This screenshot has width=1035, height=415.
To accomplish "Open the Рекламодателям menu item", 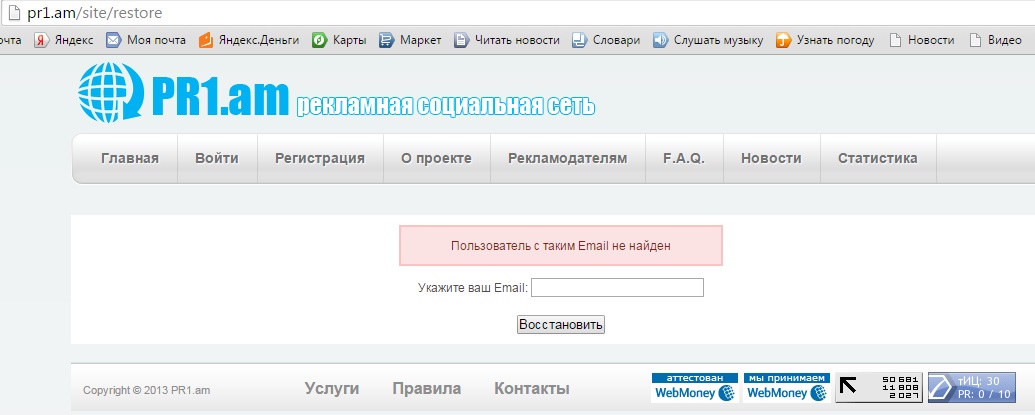I will pyautogui.click(x=568, y=158).
